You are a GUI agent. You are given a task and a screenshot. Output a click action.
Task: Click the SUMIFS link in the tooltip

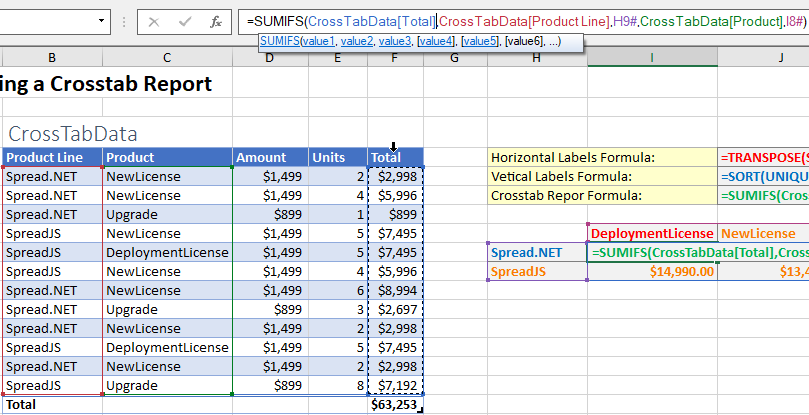(279, 41)
